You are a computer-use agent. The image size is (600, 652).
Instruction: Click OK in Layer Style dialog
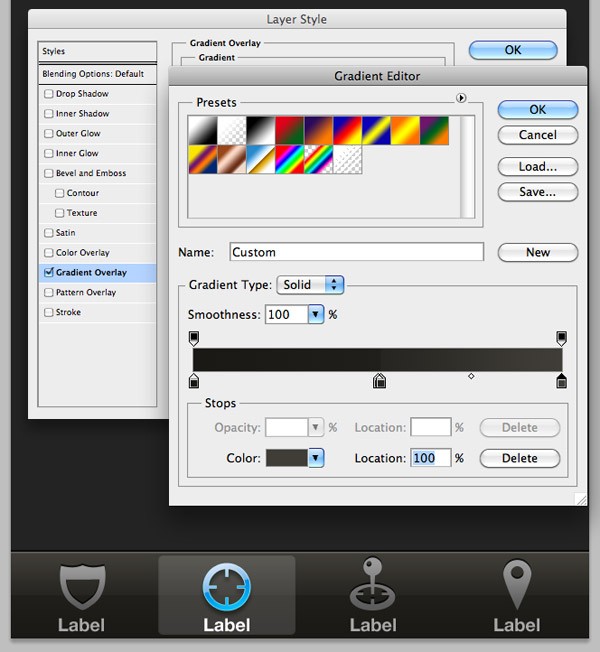pyautogui.click(x=513, y=50)
